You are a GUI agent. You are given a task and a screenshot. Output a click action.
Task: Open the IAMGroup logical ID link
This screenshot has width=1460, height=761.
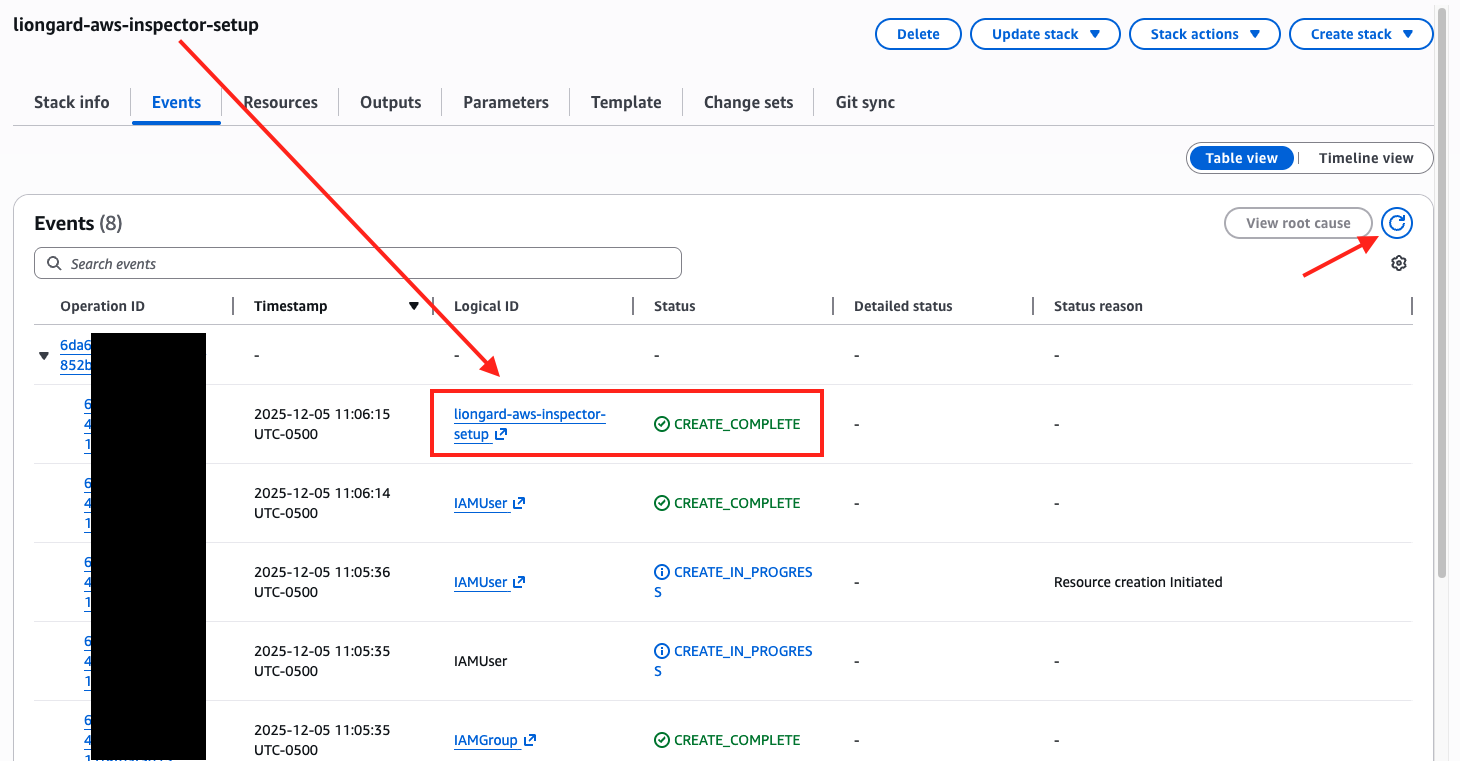[495, 740]
